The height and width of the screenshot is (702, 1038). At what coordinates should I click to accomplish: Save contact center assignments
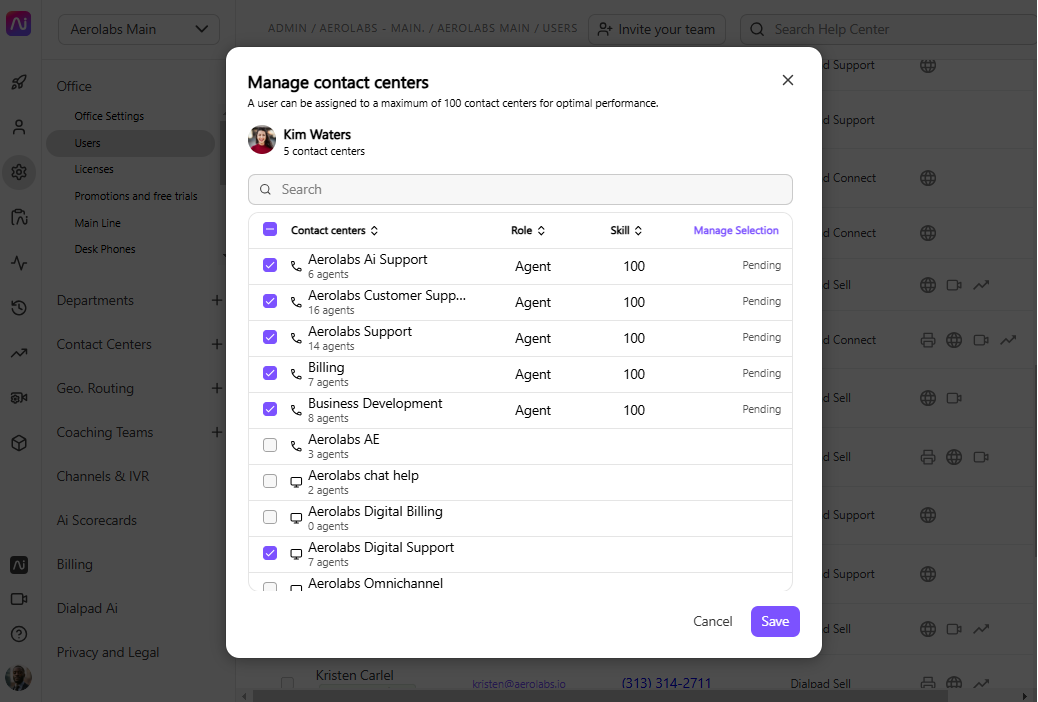point(775,621)
